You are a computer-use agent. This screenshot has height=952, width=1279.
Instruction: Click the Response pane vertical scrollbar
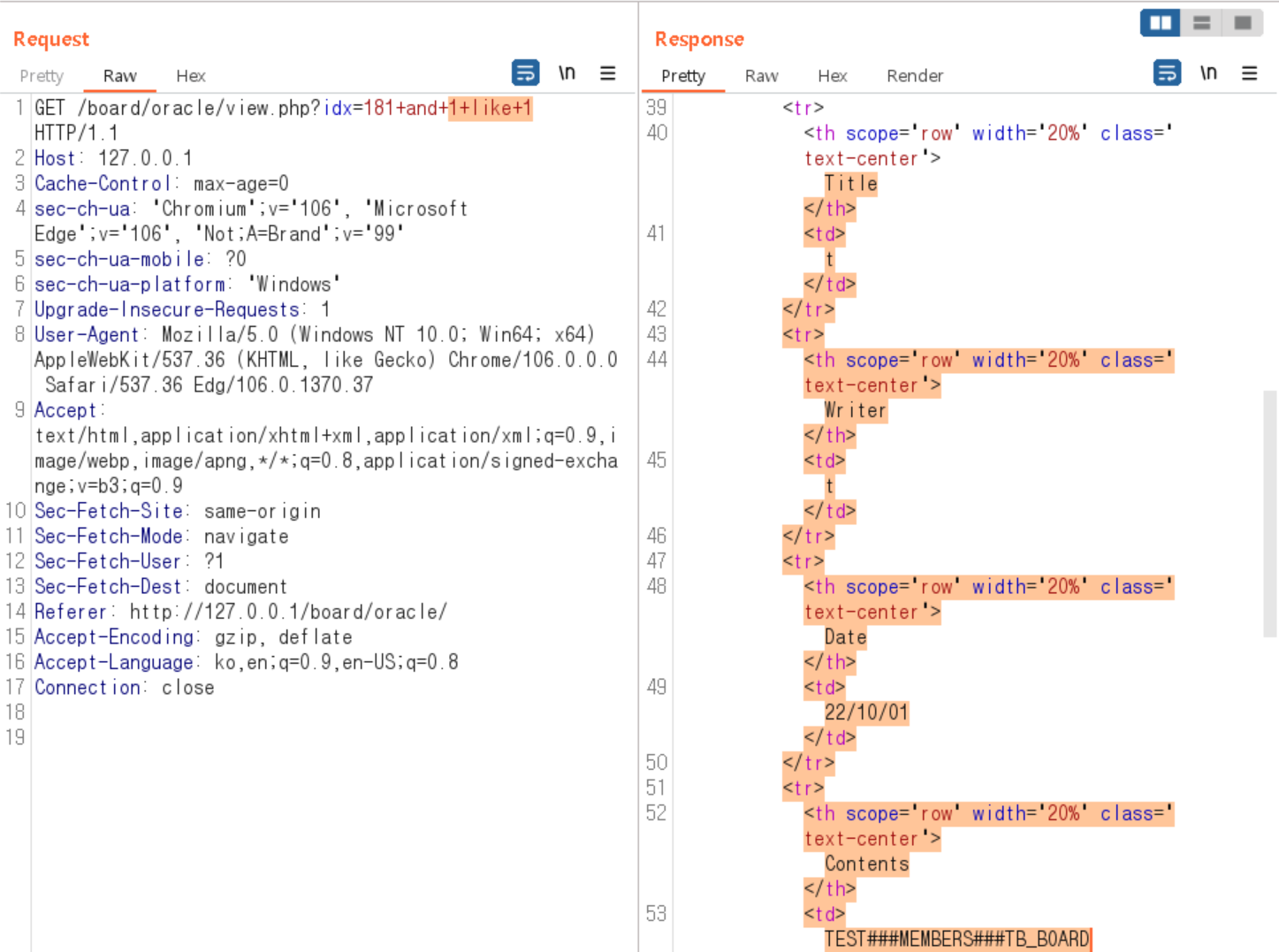point(1270,513)
